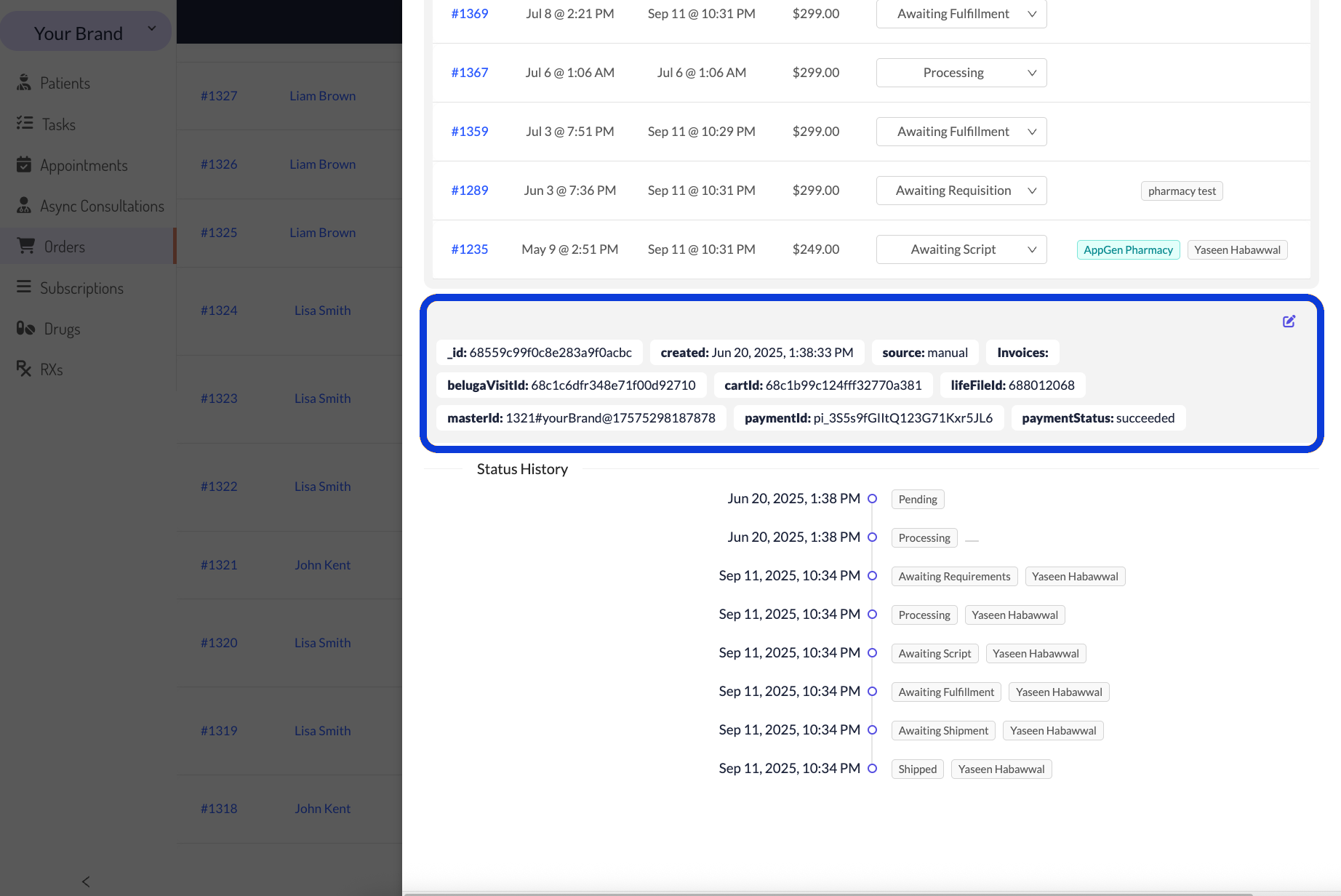
Task: Click the edit pencil icon in details panel
Action: (1289, 321)
